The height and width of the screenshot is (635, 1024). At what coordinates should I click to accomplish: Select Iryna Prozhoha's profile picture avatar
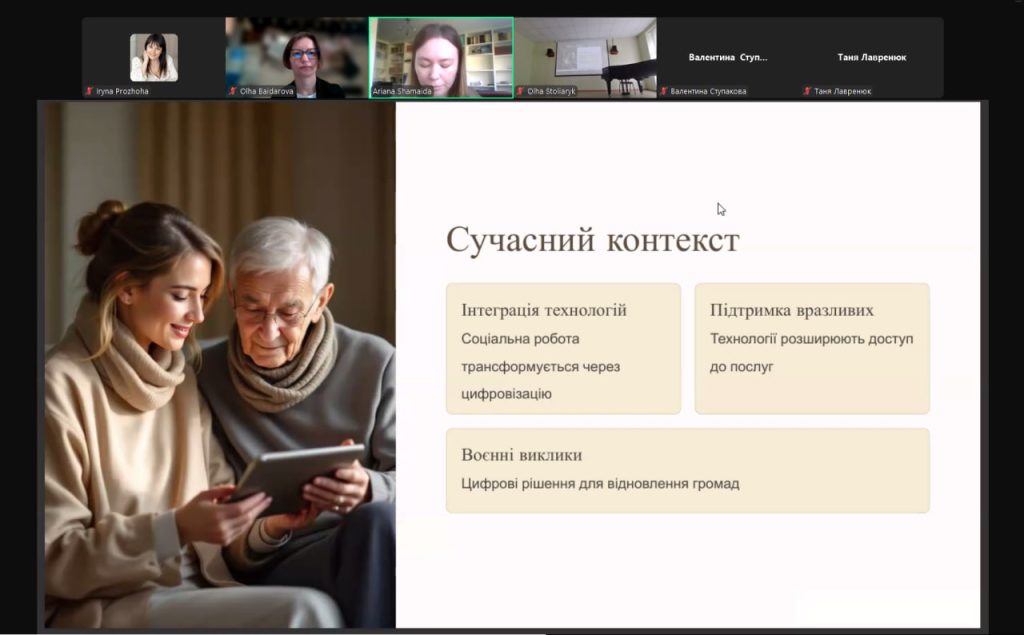point(153,57)
